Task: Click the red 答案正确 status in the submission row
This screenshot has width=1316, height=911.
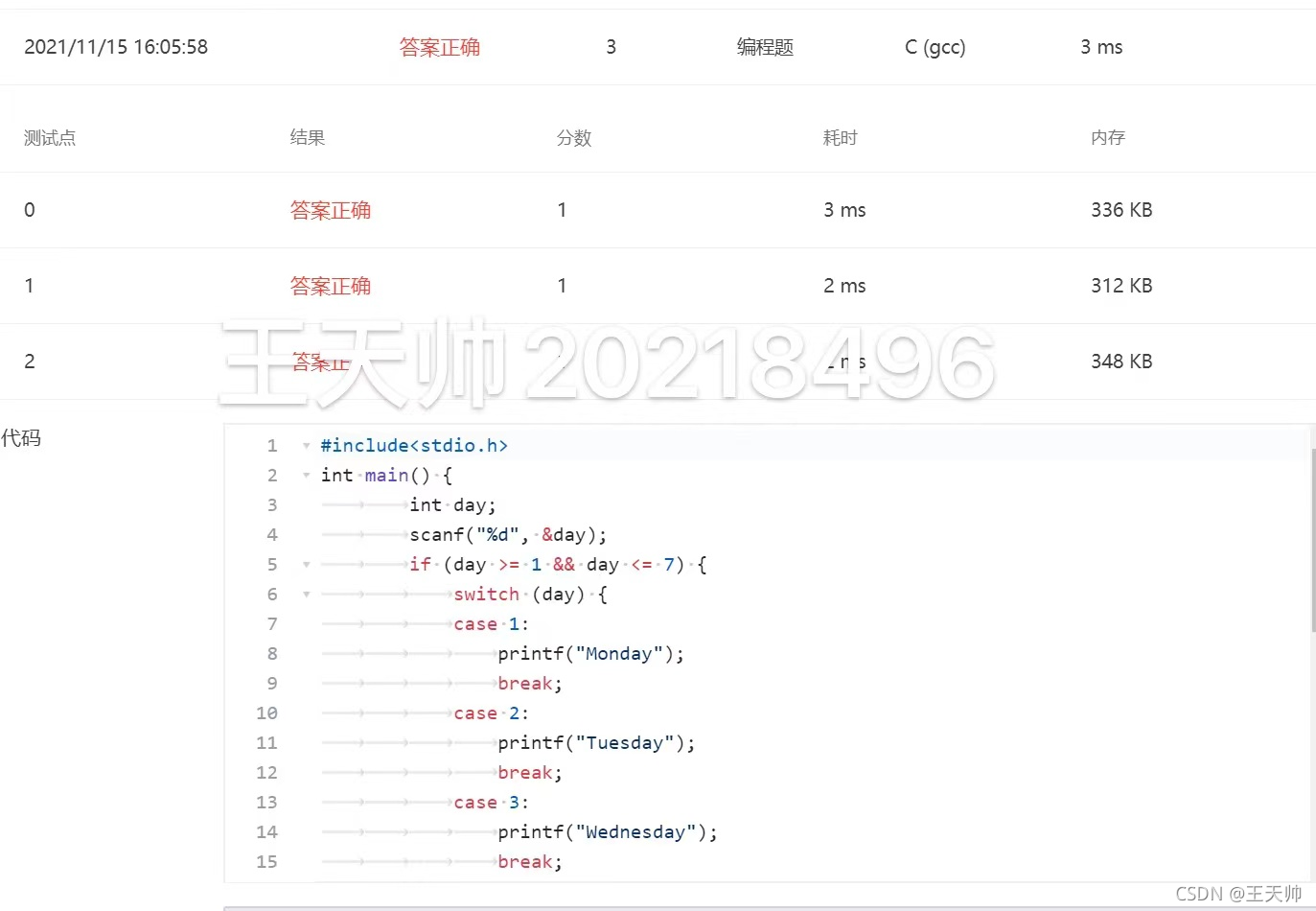Action: click(x=439, y=47)
